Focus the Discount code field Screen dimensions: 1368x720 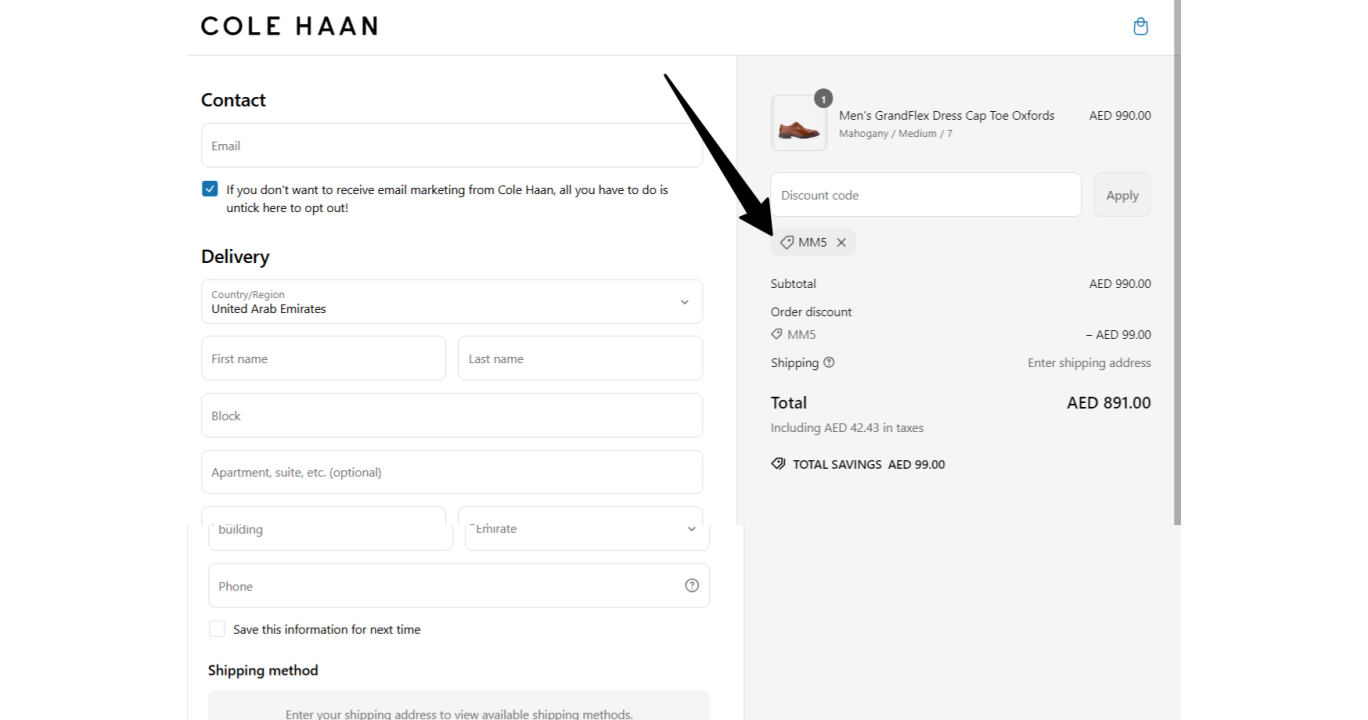(x=926, y=195)
